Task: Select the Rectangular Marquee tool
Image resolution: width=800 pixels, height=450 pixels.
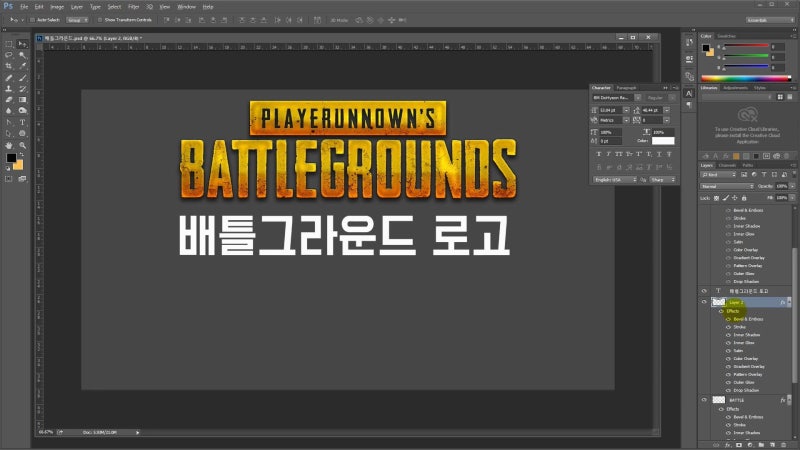Action: pyautogui.click(x=9, y=44)
